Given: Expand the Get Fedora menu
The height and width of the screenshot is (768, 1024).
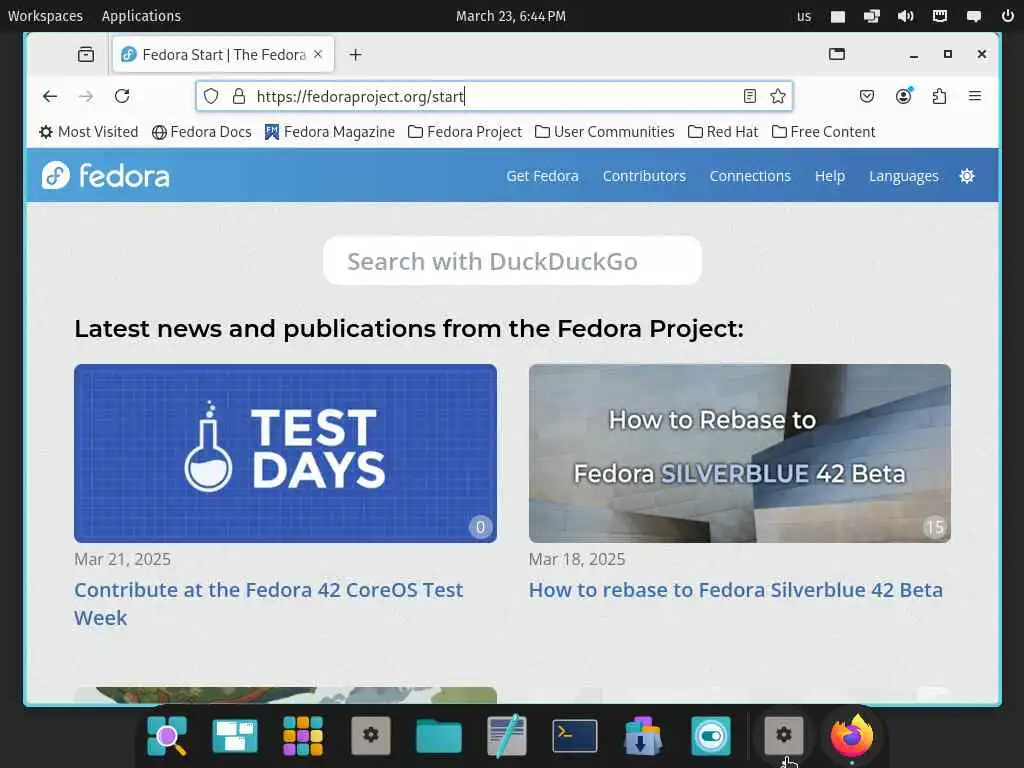Looking at the screenshot, I should click(x=542, y=176).
